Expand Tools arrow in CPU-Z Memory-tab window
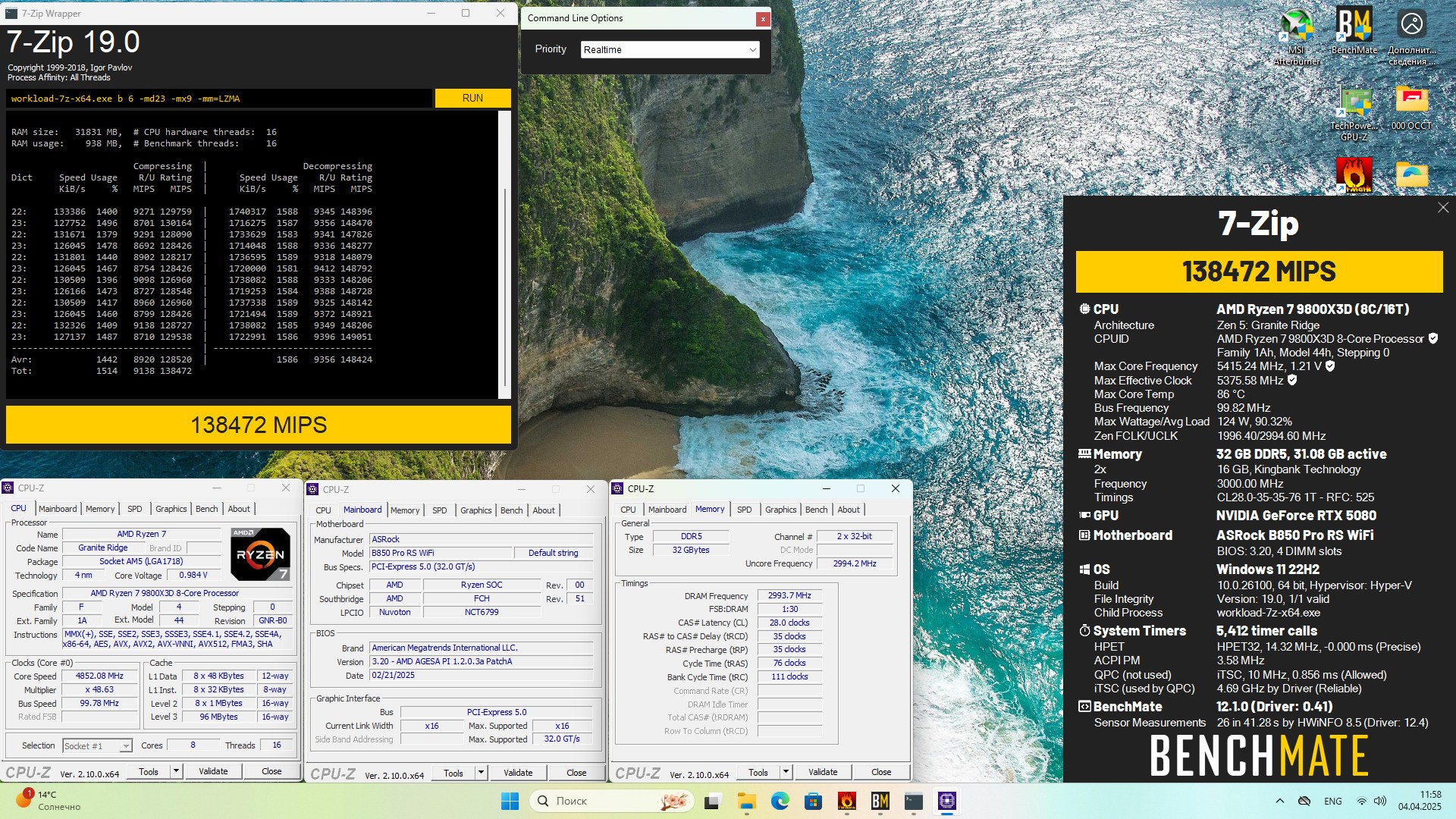 pyautogui.click(x=786, y=772)
